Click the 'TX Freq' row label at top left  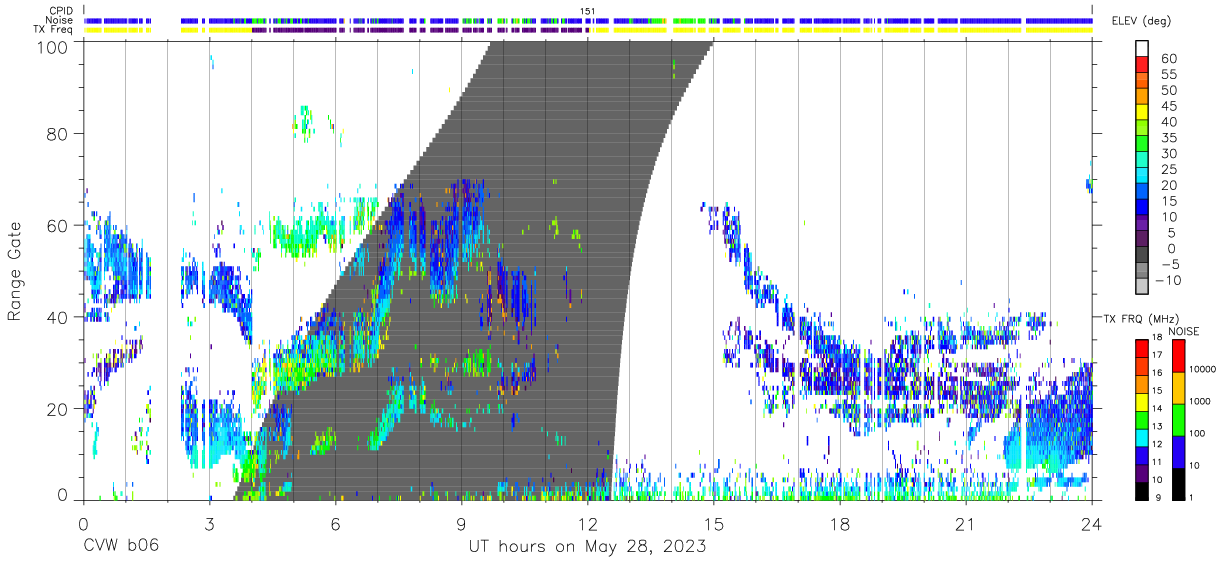tap(52, 30)
